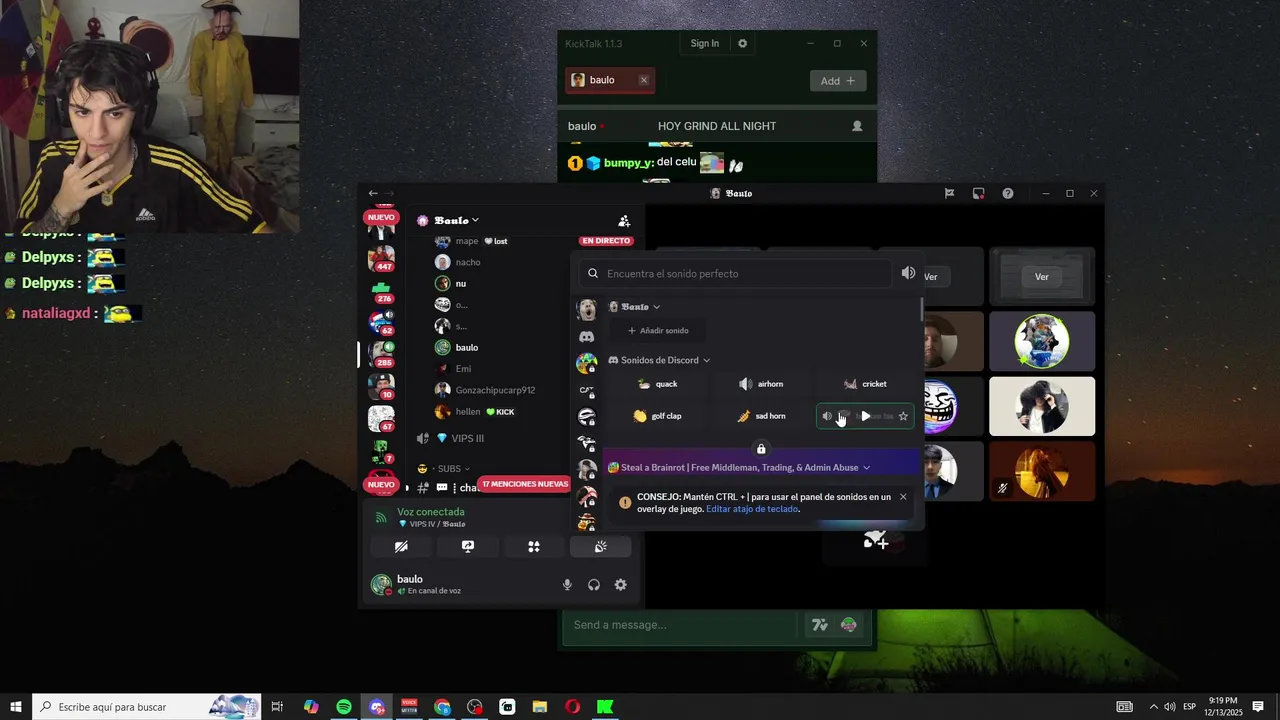Close the baulo chat tab in KickTalk
The image size is (1280, 720).
(644, 80)
